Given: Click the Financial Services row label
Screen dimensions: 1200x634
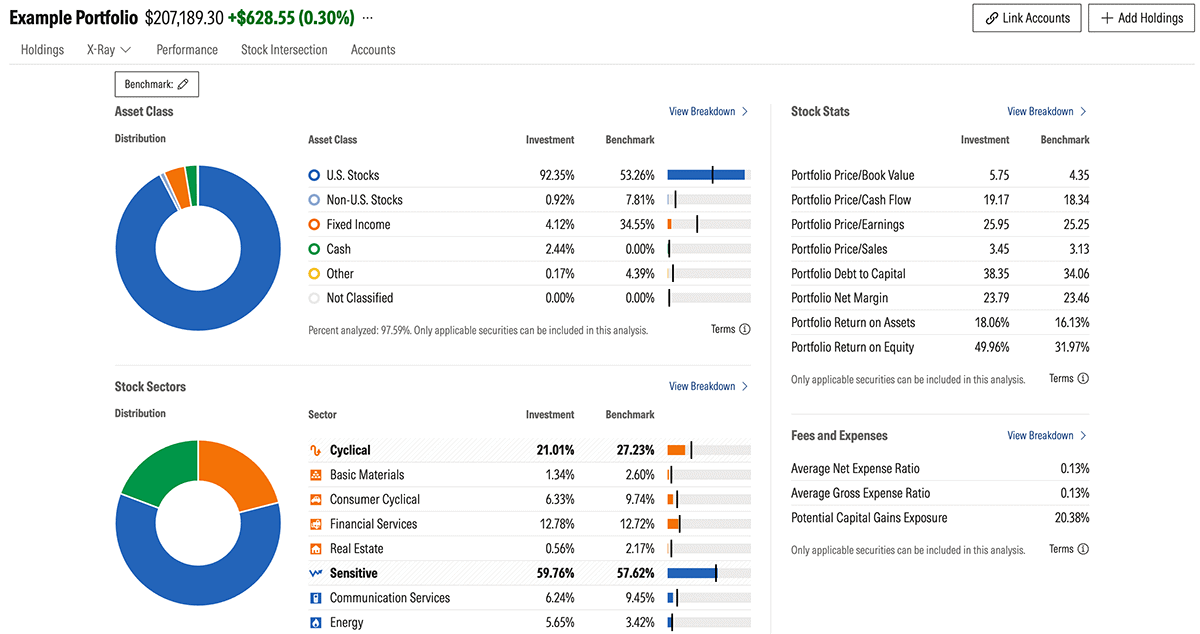Looking at the screenshot, I should pyautogui.click(x=373, y=524).
